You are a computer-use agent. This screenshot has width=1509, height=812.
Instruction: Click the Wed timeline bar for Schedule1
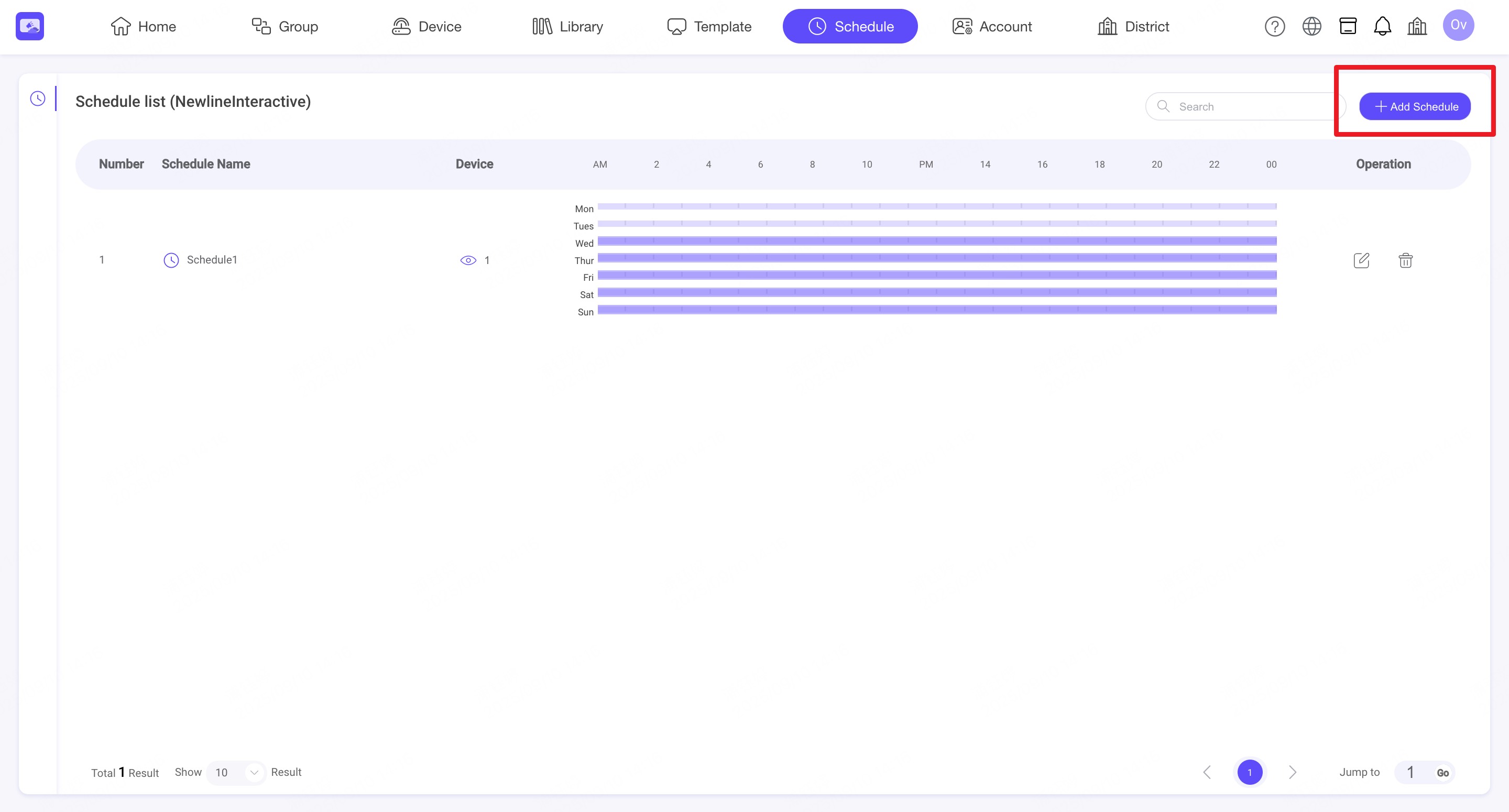[x=937, y=241]
